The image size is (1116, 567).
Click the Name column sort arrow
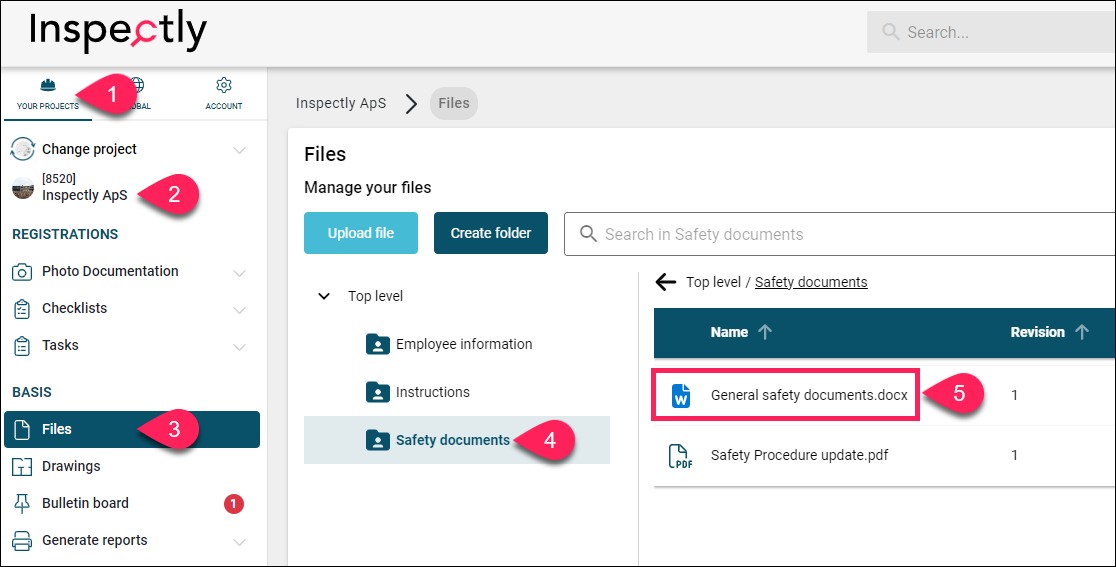pos(765,332)
